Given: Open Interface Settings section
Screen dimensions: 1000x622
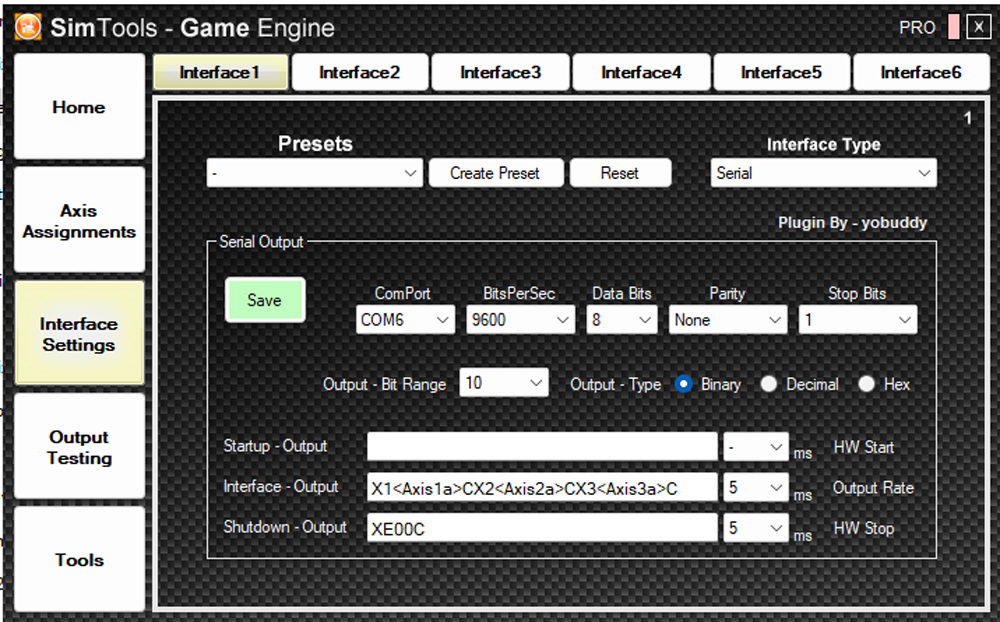Looking at the screenshot, I should coord(79,334).
